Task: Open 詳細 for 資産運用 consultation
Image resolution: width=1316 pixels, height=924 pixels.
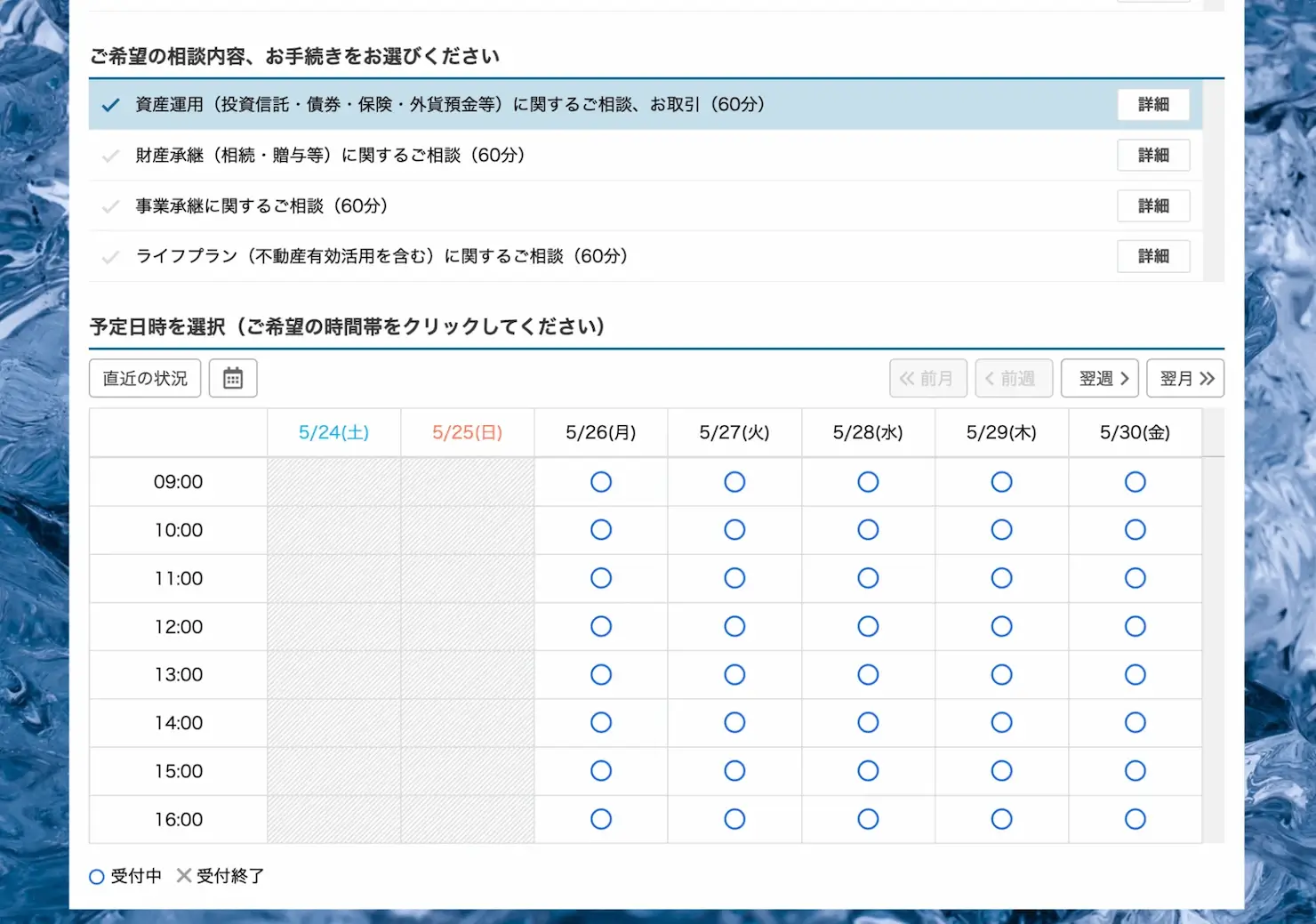Action: pyautogui.click(x=1153, y=104)
